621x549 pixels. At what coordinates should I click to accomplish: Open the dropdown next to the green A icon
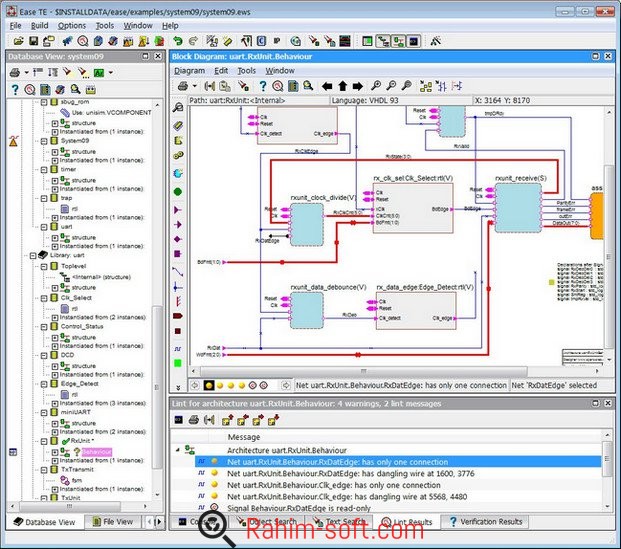[110, 72]
